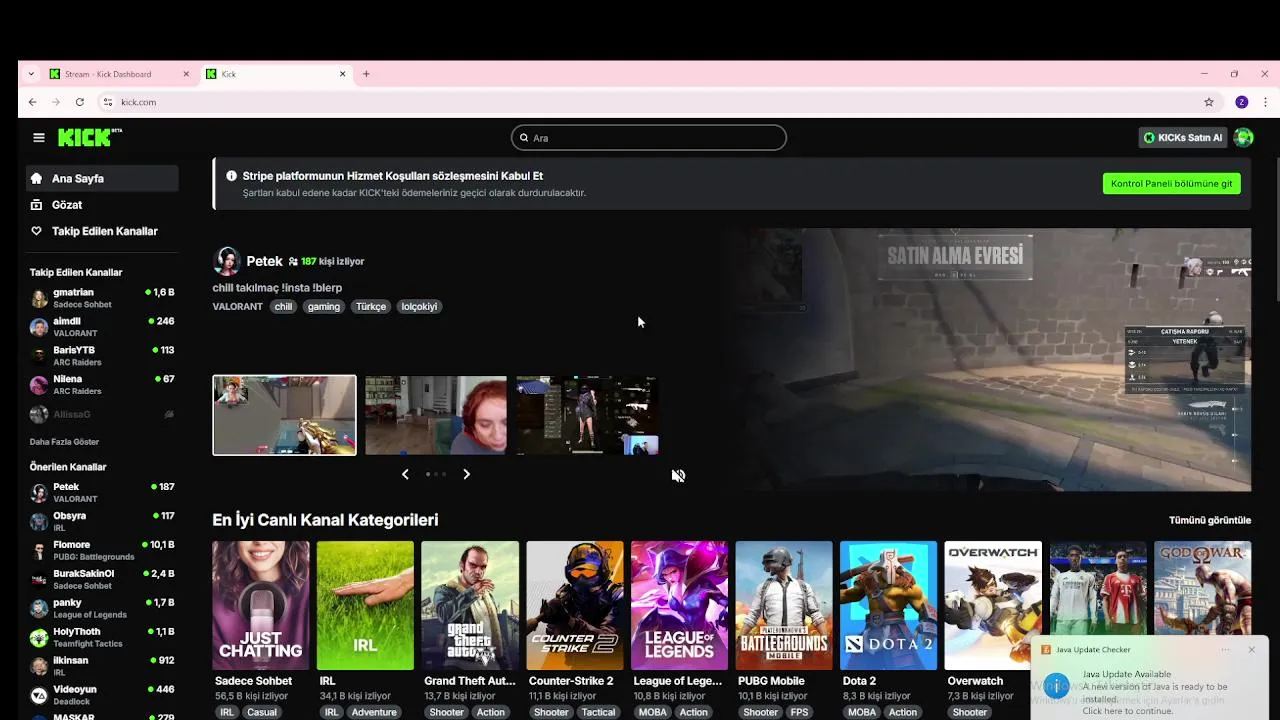This screenshot has width=1280, height=720.
Task: Click KICKs Satın Al button
Action: coord(1183,138)
